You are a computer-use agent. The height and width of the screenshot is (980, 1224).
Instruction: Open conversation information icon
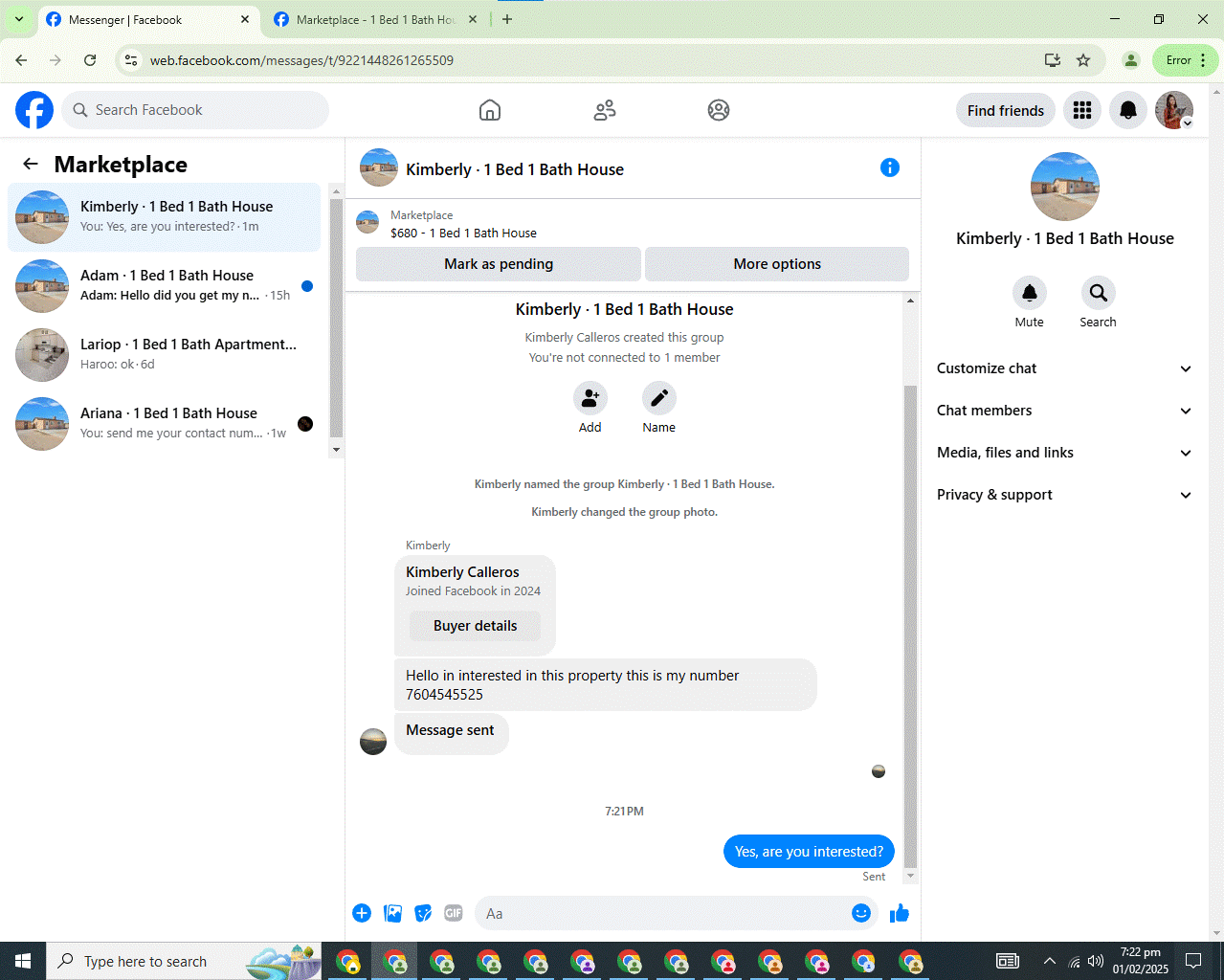point(890,167)
